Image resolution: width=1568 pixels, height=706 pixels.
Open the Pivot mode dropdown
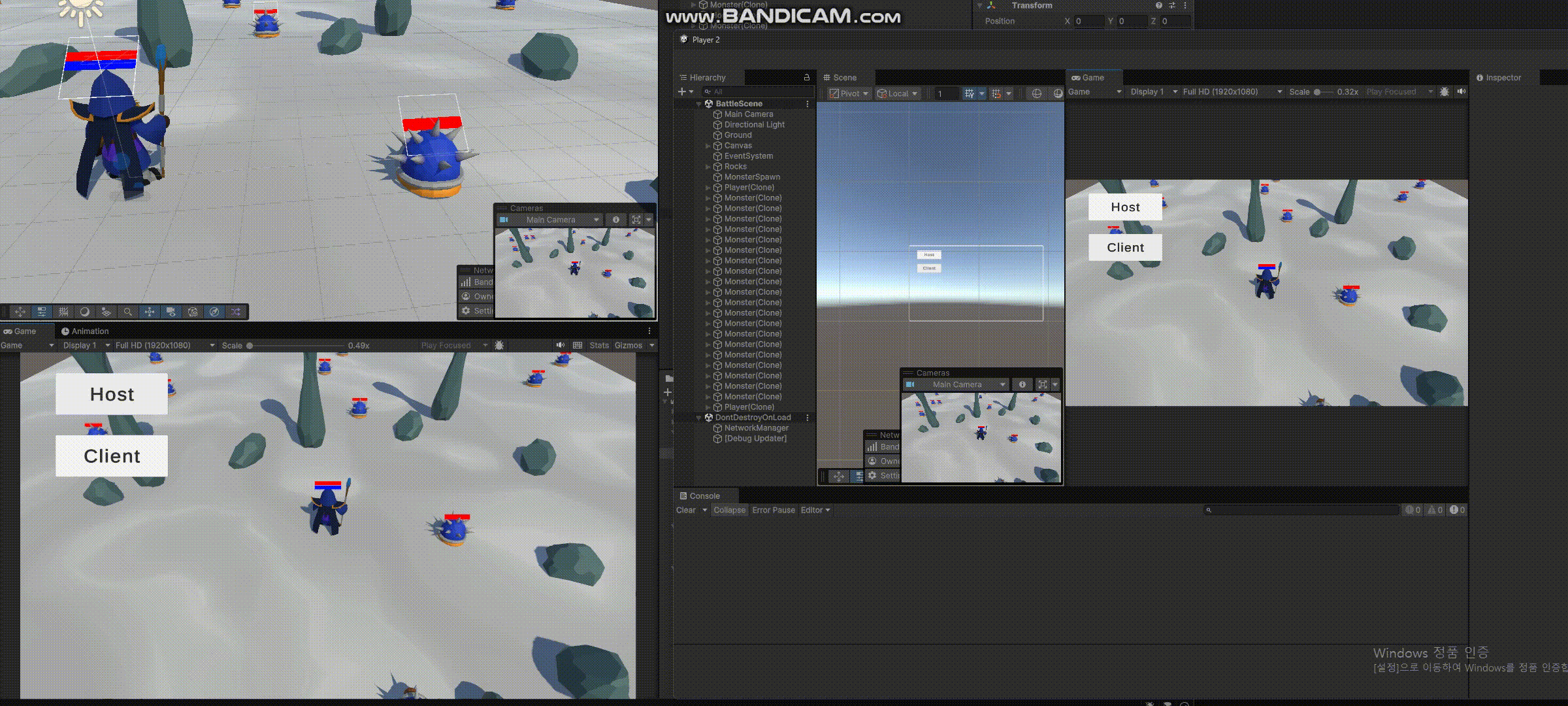(x=849, y=93)
